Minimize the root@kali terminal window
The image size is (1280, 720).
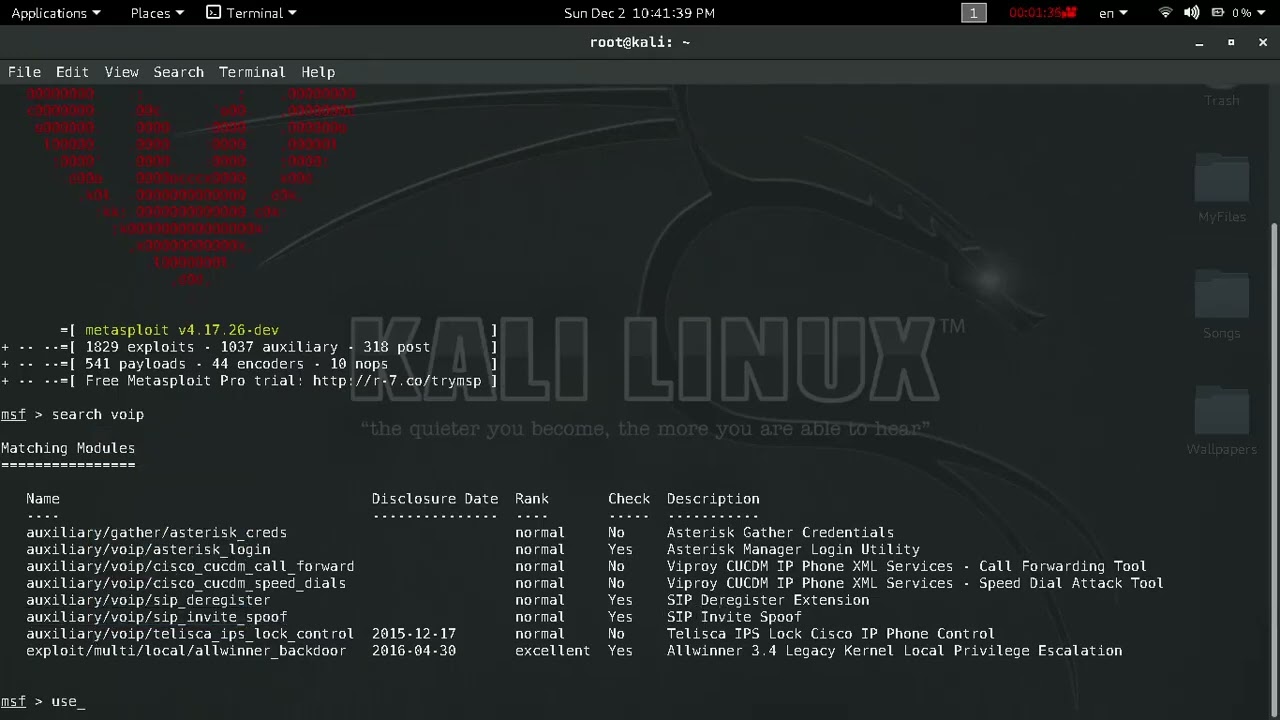(x=1199, y=42)
